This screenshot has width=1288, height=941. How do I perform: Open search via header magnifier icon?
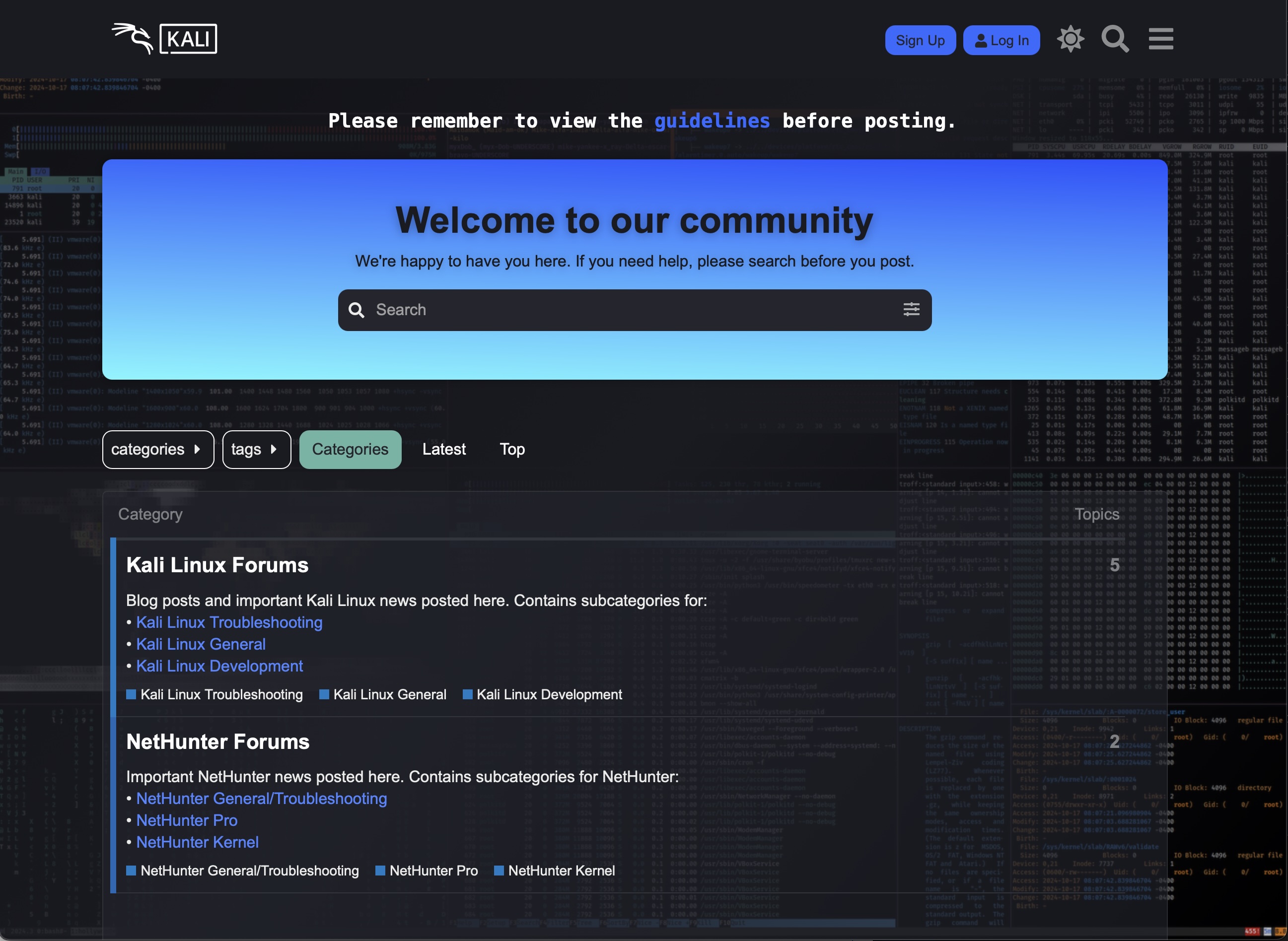(x=1115, y=39)
